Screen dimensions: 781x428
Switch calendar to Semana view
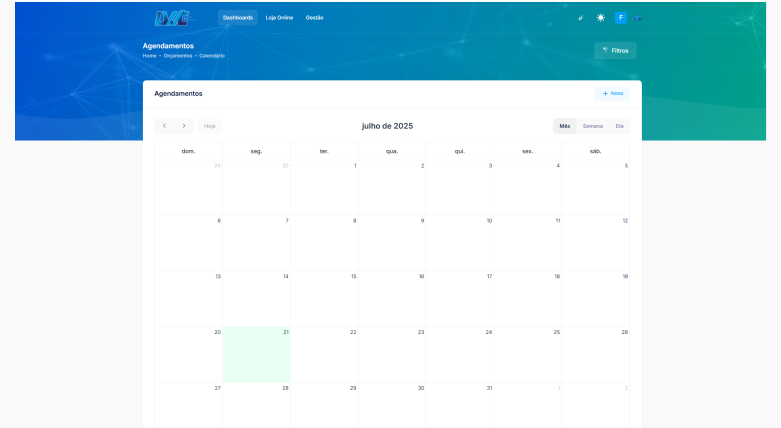(593, 126)
